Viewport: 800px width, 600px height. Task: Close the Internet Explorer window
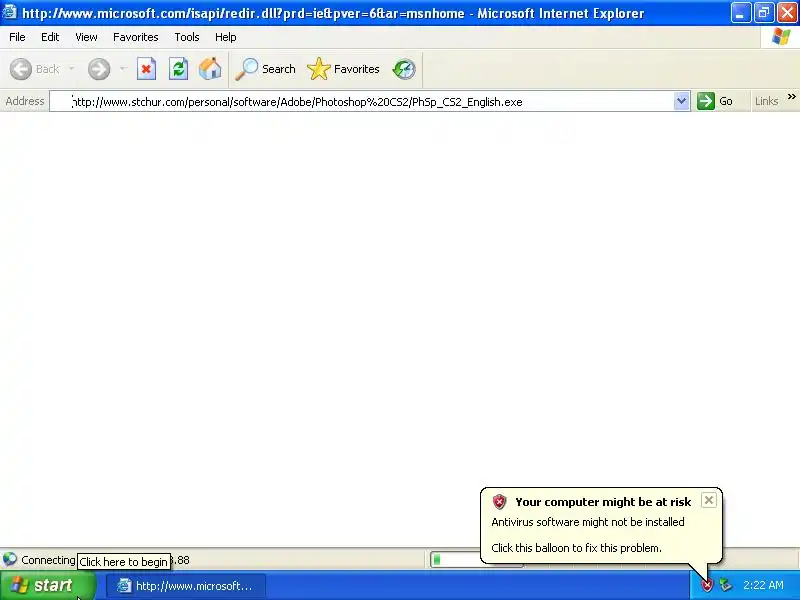[x=787, y=13]
